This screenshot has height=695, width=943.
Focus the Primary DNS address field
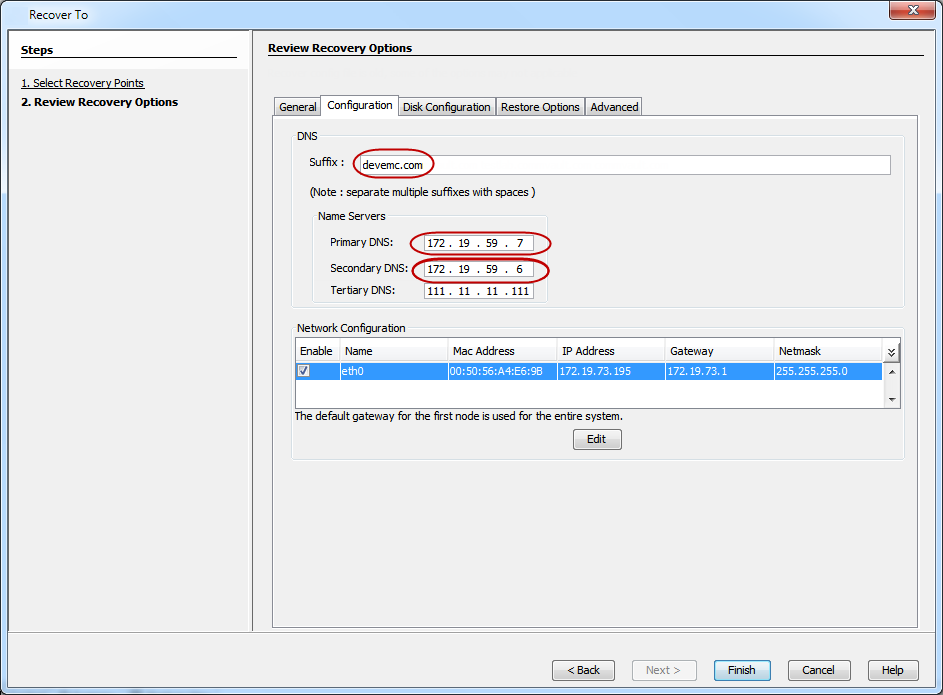(478, 243)
